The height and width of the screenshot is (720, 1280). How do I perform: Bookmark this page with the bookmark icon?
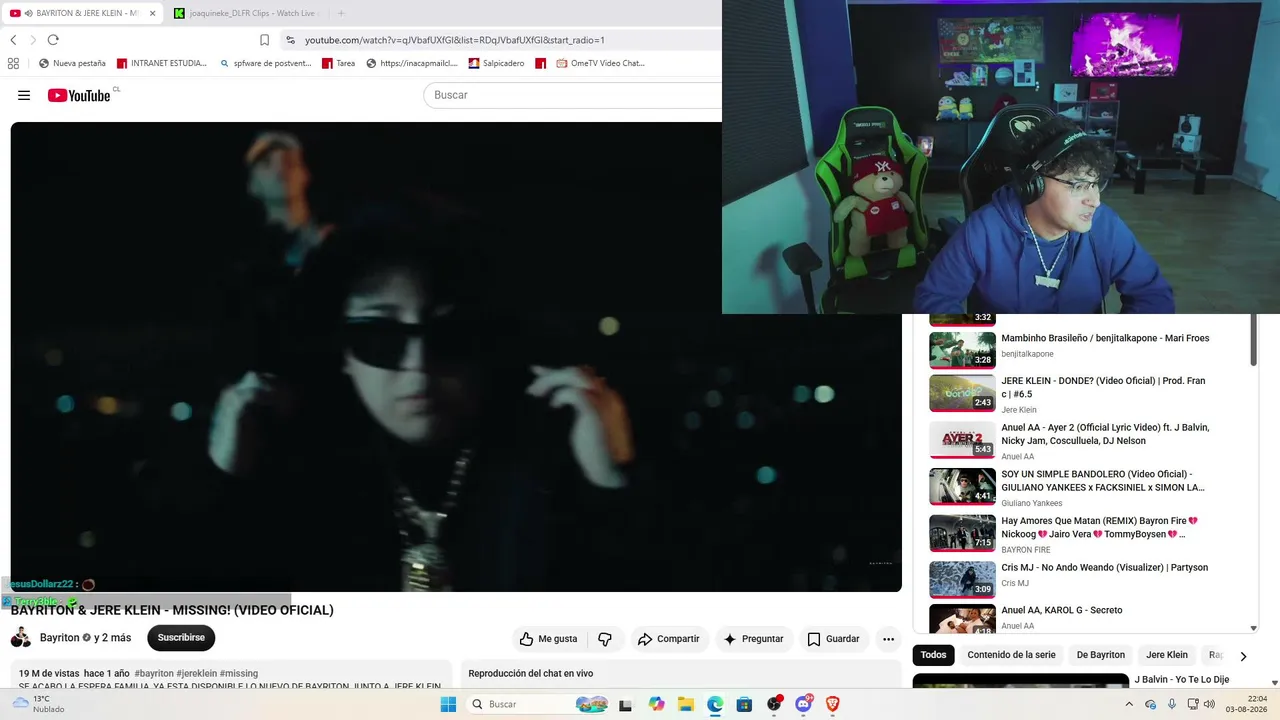(264, 40)
